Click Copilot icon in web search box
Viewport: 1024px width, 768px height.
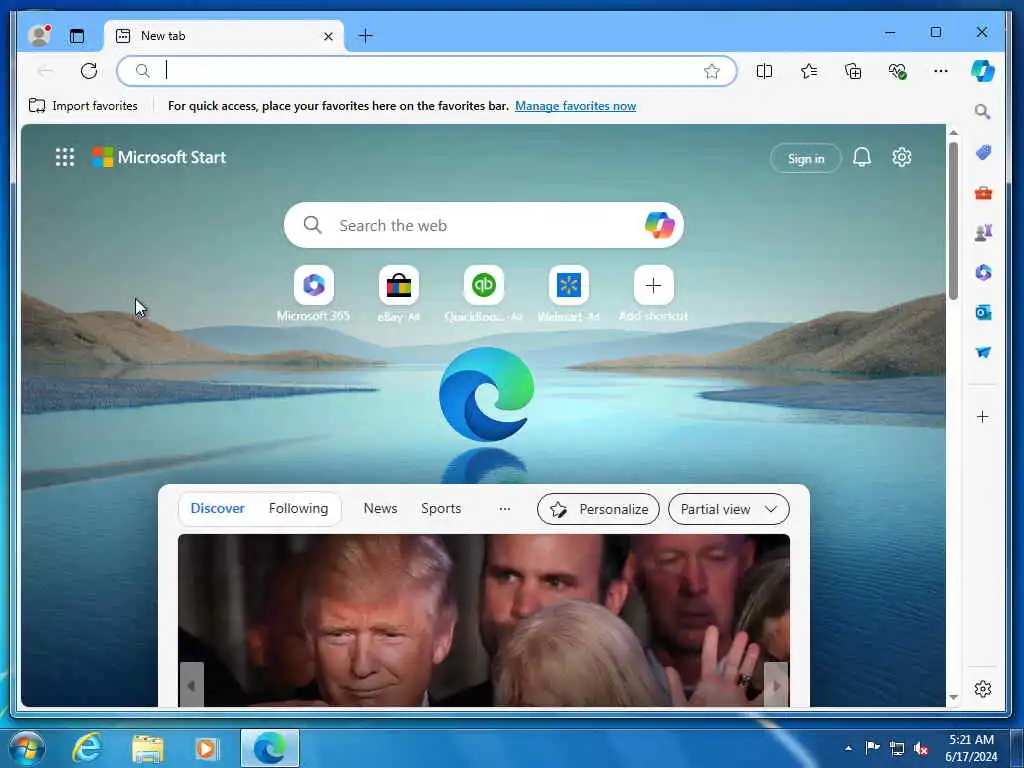point(659,225)
